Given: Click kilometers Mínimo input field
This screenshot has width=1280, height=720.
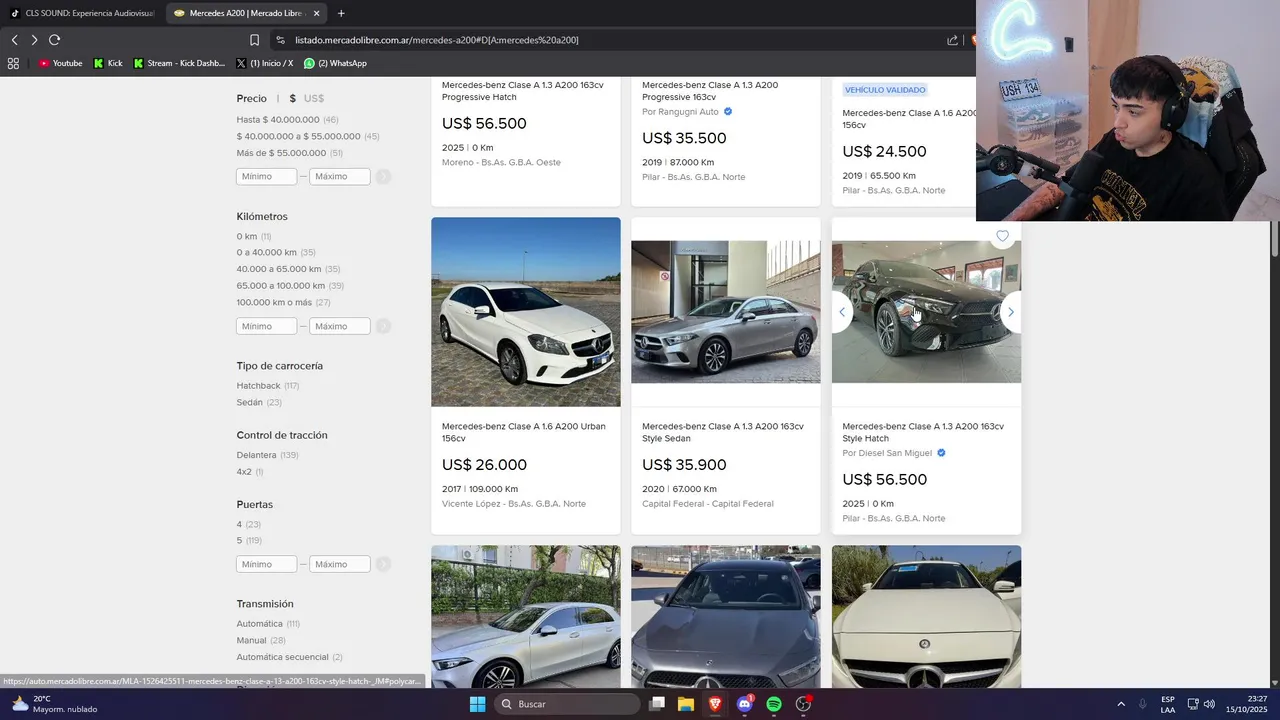Looking at the screenshot, I should click(267, 326).
